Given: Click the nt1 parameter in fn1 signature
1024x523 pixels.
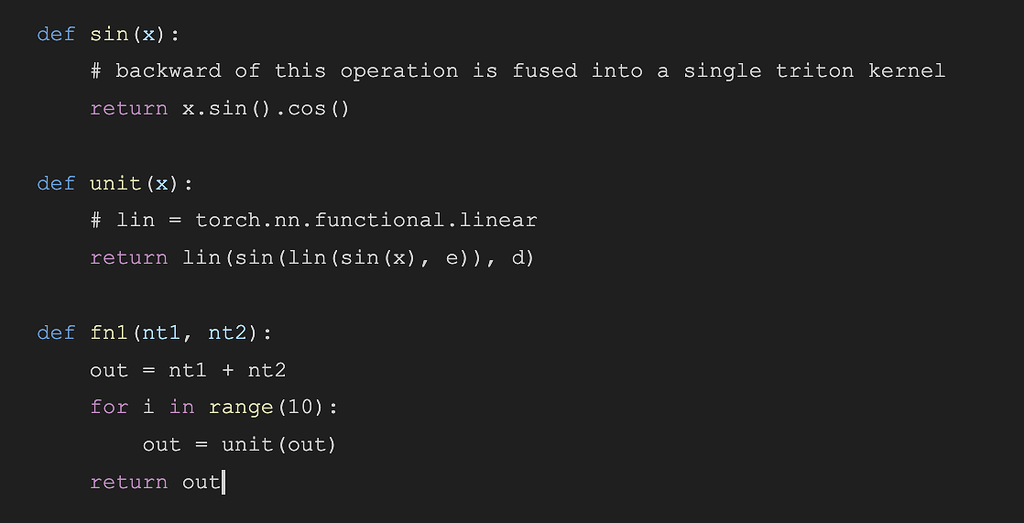Looking at the screenshot, I should click(x=161, y=333).
